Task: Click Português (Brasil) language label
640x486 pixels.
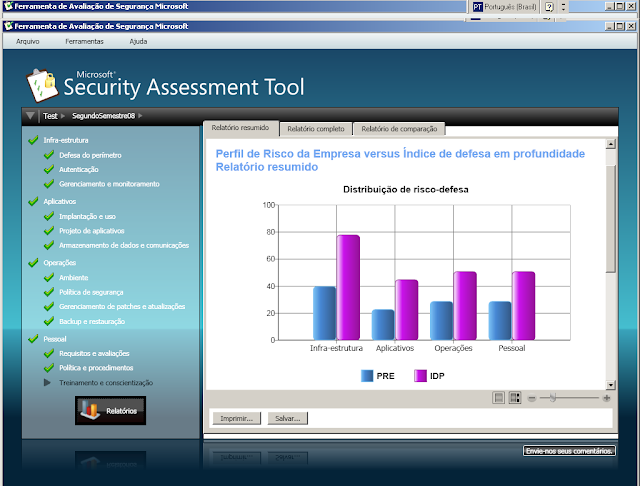Action: 510,7
